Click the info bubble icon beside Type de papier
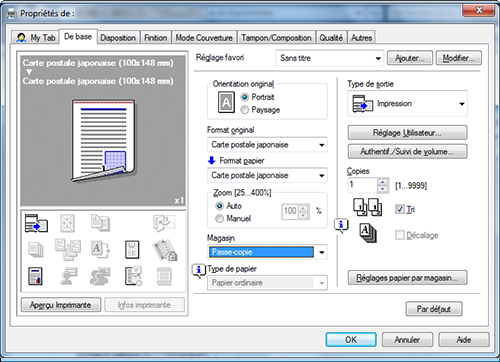Screen dimensions: 500x362 click(199, 271)
